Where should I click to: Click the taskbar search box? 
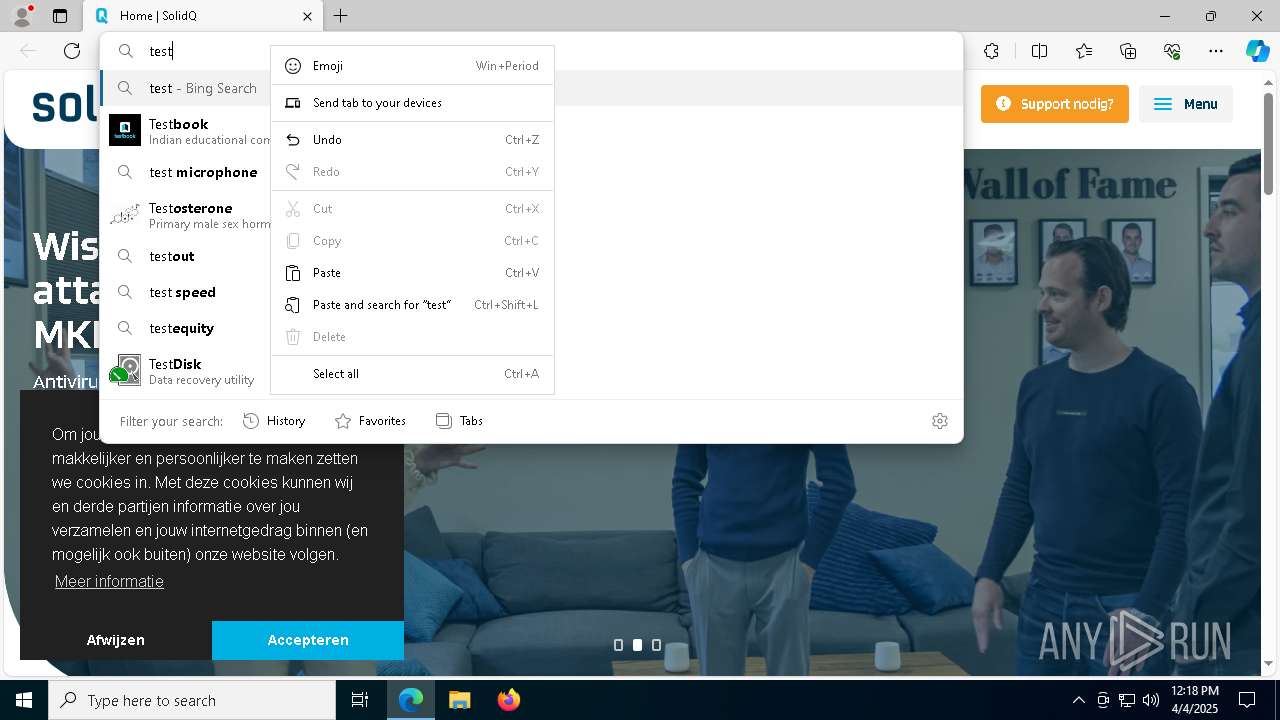tap(192, 700)
